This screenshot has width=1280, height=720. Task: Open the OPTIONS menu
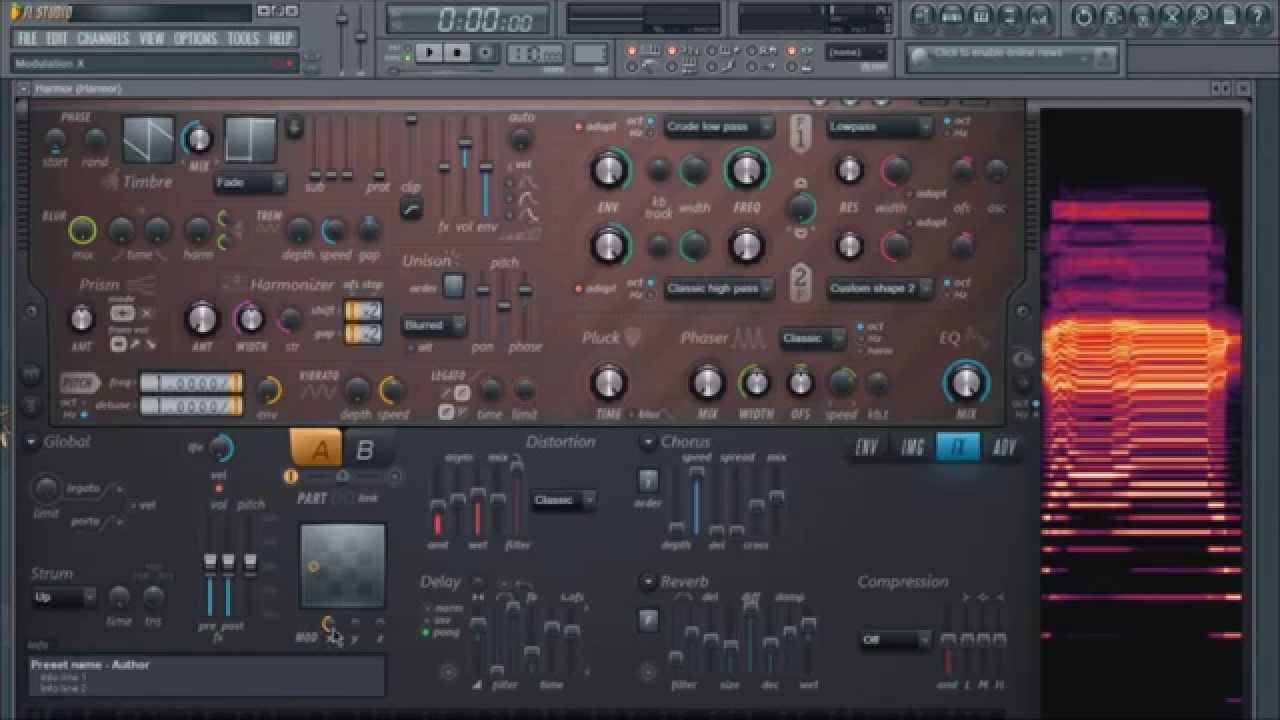click(195, 39)
